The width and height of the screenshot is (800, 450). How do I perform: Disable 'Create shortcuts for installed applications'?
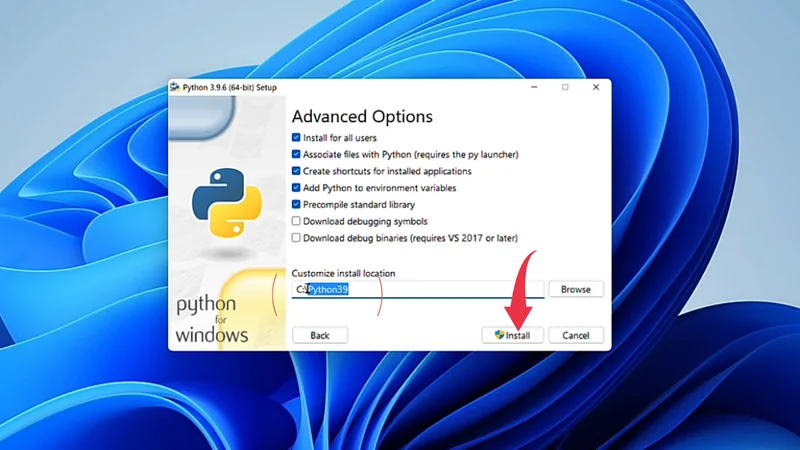pos(296,171)
